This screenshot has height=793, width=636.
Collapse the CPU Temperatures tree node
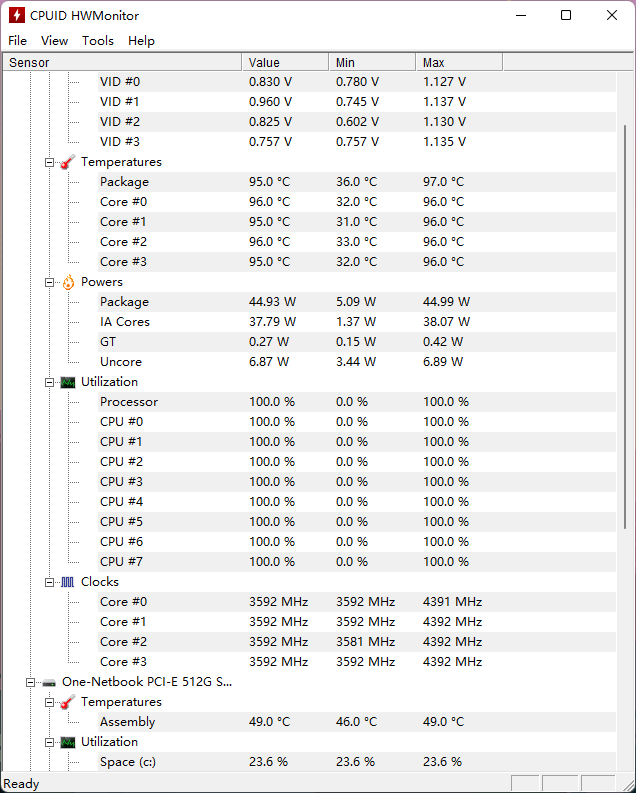pos(50,162)
